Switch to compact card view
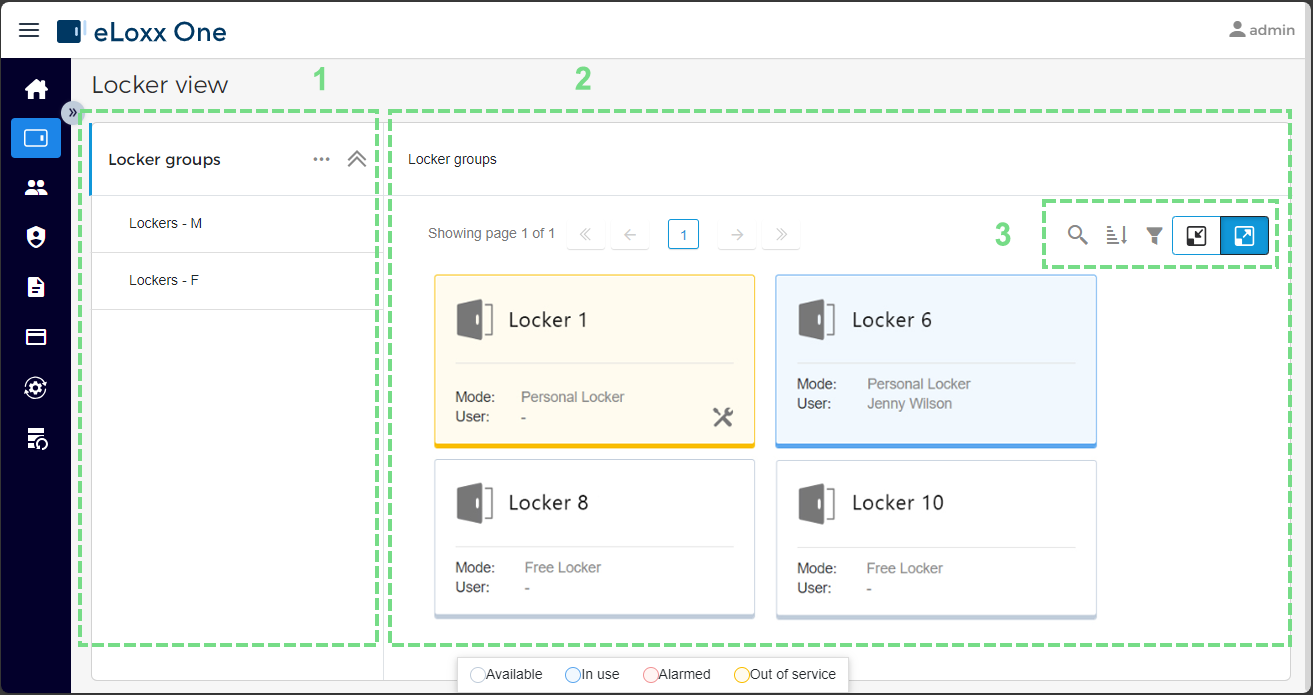 tap(1196, 236)
